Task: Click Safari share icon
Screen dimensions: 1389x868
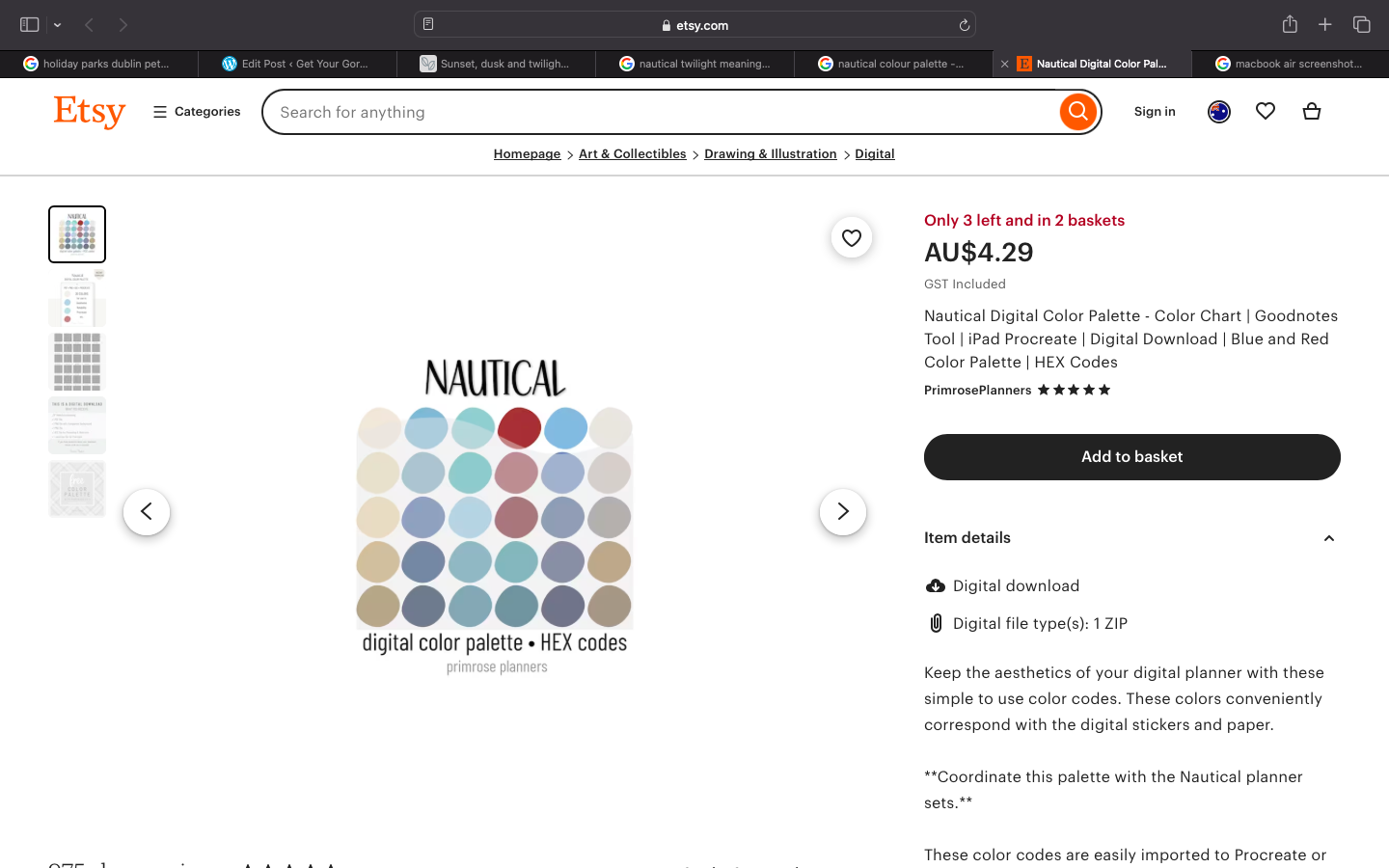Action: 1290,25
